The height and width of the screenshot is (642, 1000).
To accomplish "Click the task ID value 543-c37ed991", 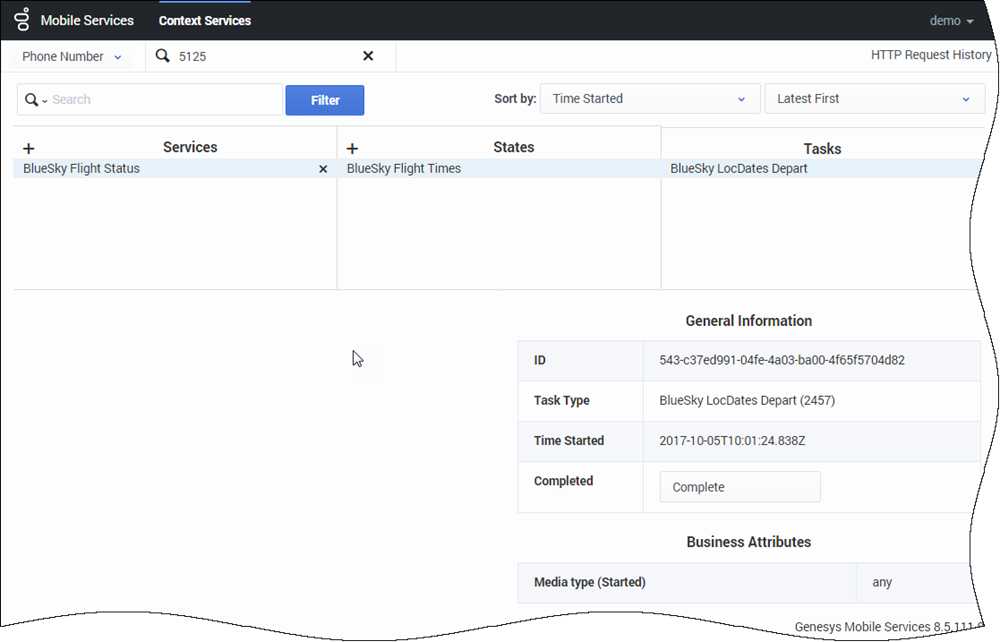I will [x=782, y=360].
